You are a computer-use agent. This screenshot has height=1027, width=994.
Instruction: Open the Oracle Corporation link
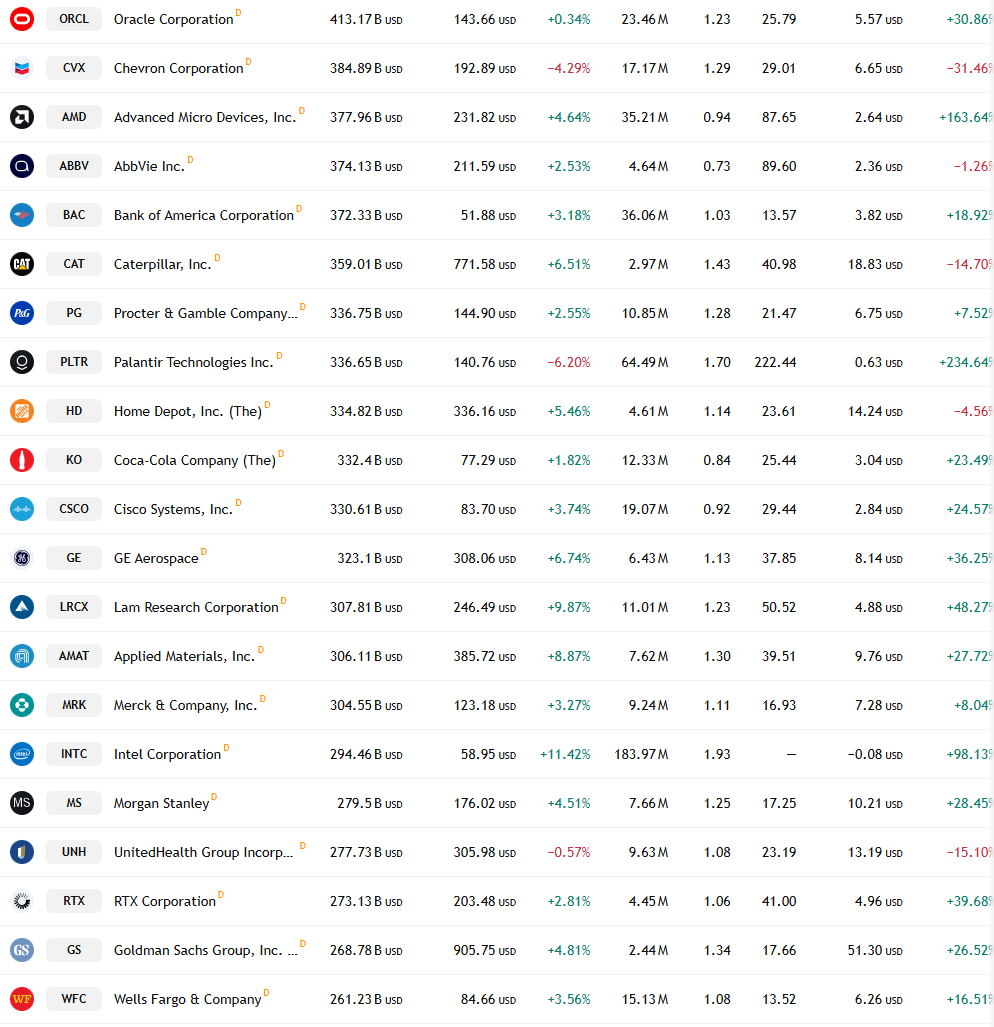[174, 20]
